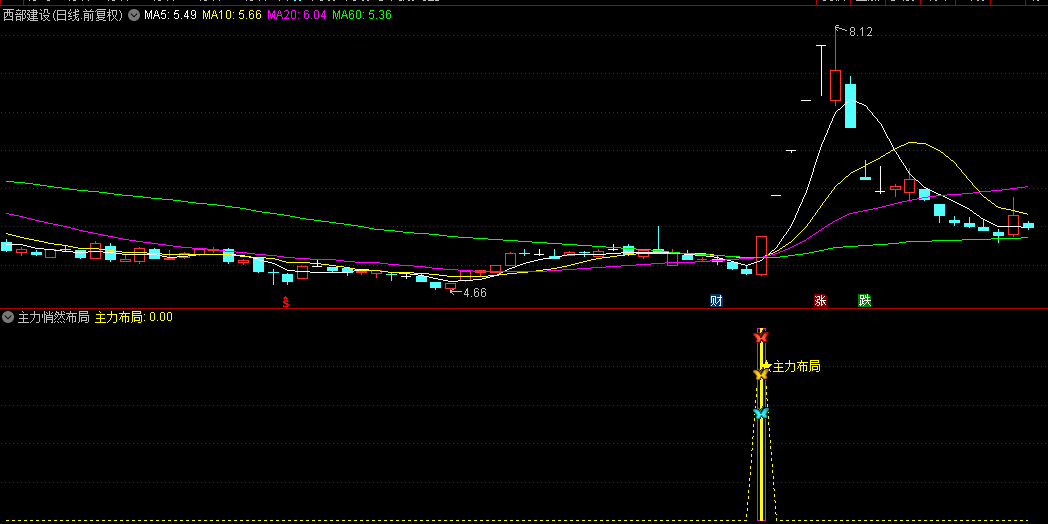Select the tall red breakout candle above the indicator spike

click(761, 255)
